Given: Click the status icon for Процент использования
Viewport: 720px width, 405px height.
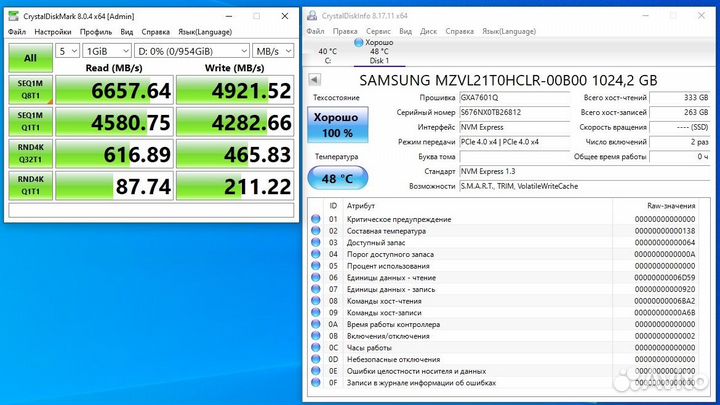Looking at the screenshot, I should [x=315, y=266].
